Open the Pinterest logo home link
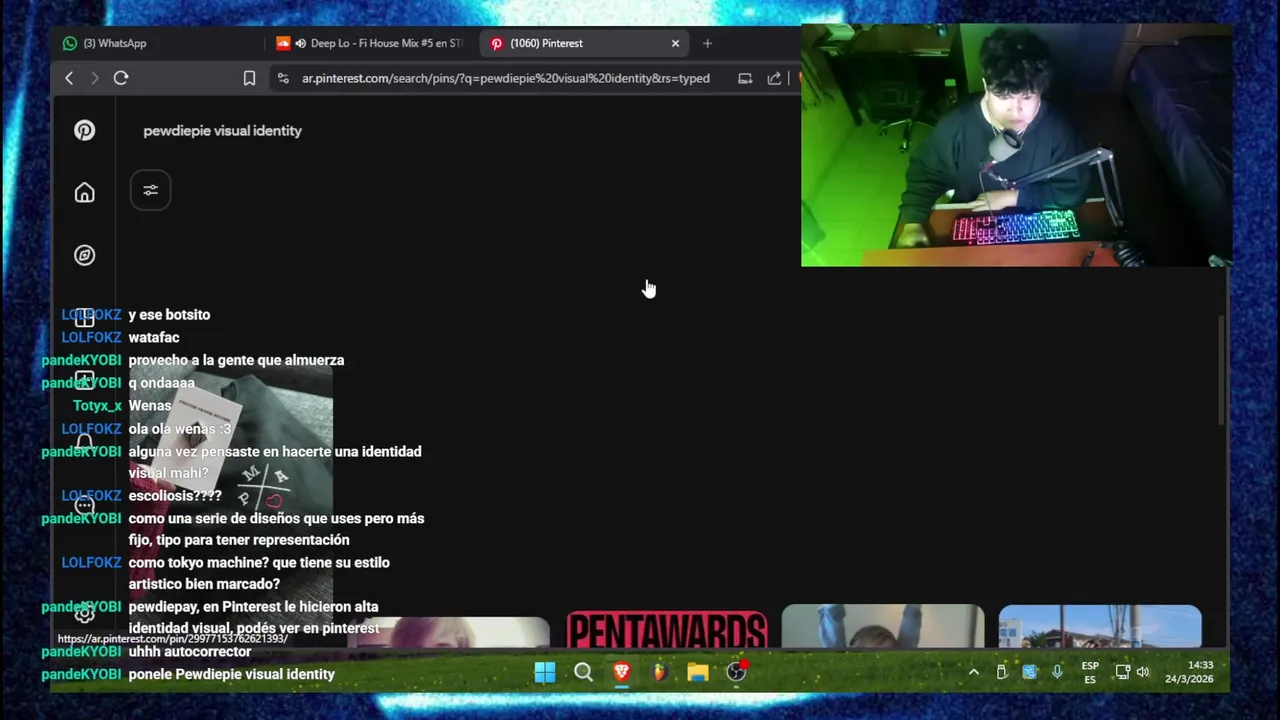The image size is (1280, 720). pos(84,130)
